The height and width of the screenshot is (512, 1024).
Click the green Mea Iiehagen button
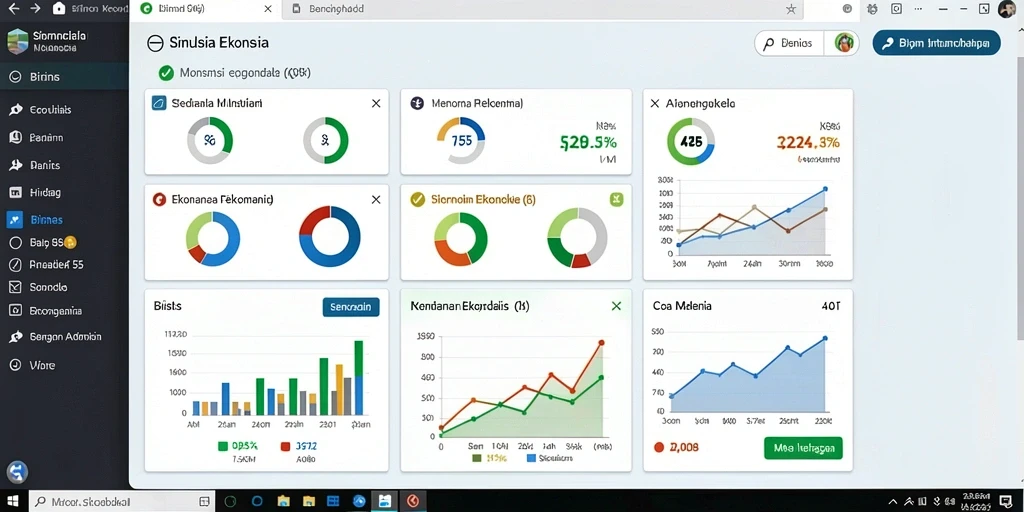pyautogui.click(x=803, y=449)
